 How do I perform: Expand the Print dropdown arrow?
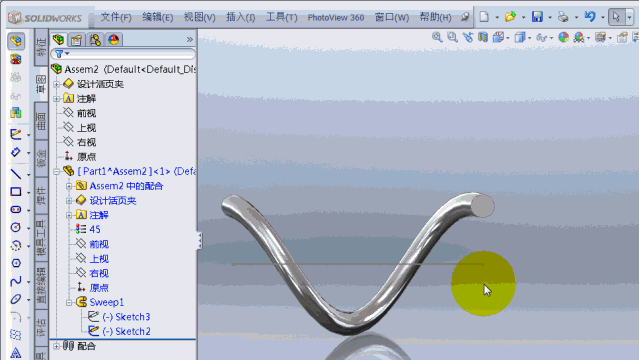(576, 18)
